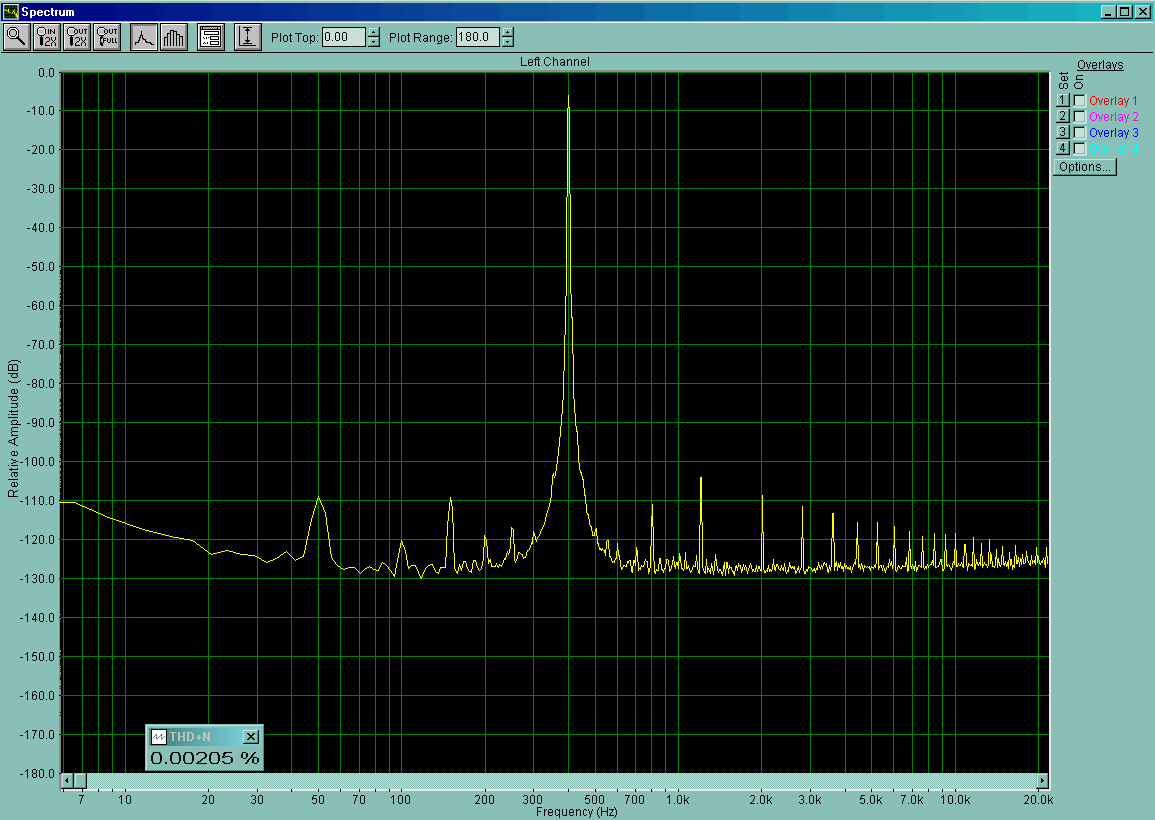The width and height of the screenshot is (1155, 820).
Task: Click the Frequency (Hz) axis label
Action: pyautogui.click(x=577, y=812)
